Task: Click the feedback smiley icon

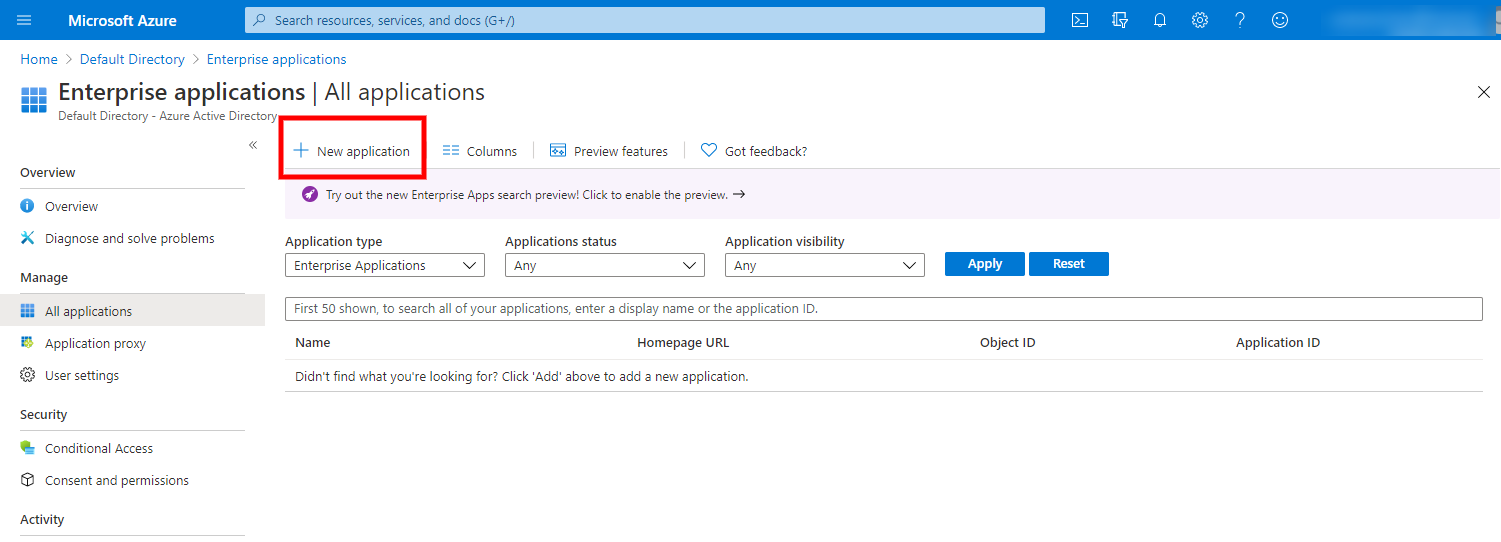Action: coord(1280,20)
